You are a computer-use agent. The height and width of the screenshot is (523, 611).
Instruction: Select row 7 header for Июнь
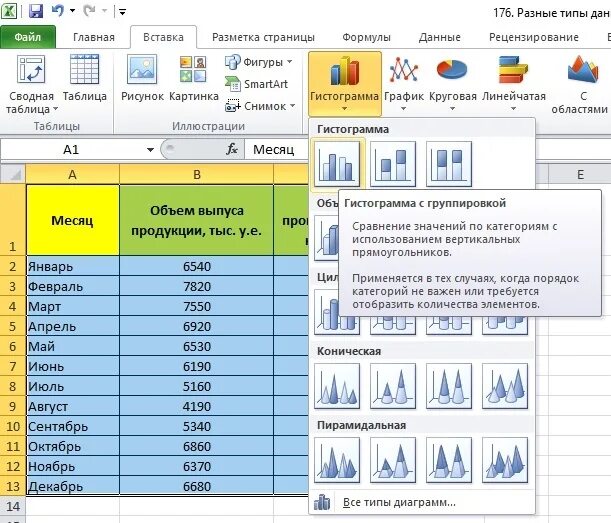13,366
